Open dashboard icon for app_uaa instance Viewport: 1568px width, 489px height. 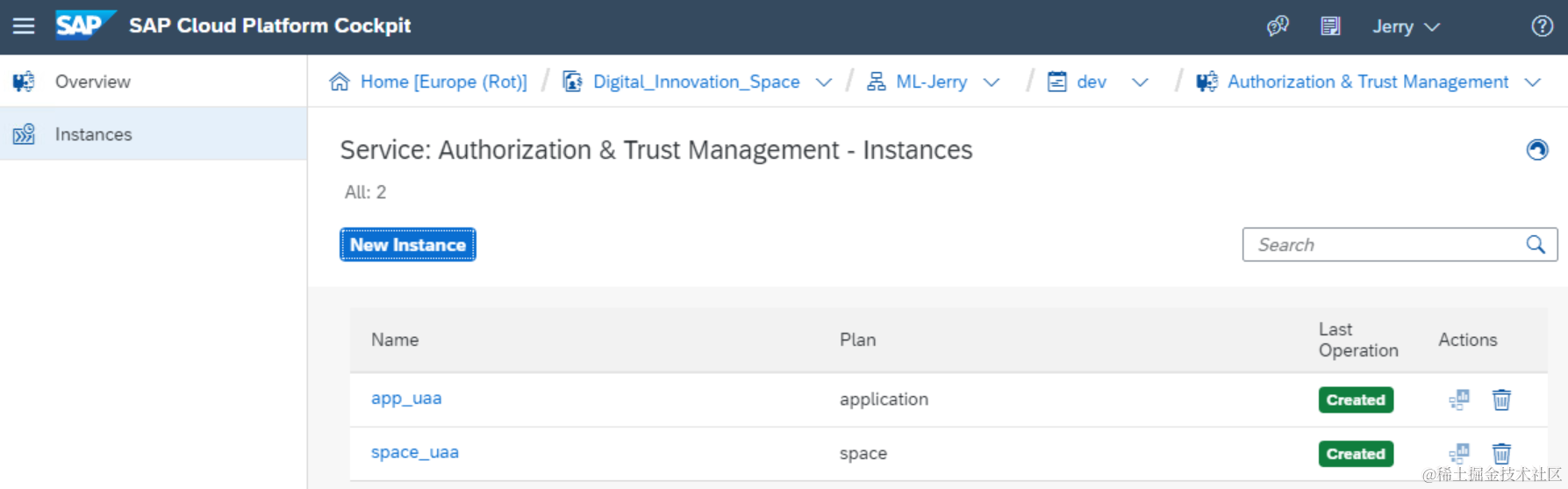point(1458,400)
